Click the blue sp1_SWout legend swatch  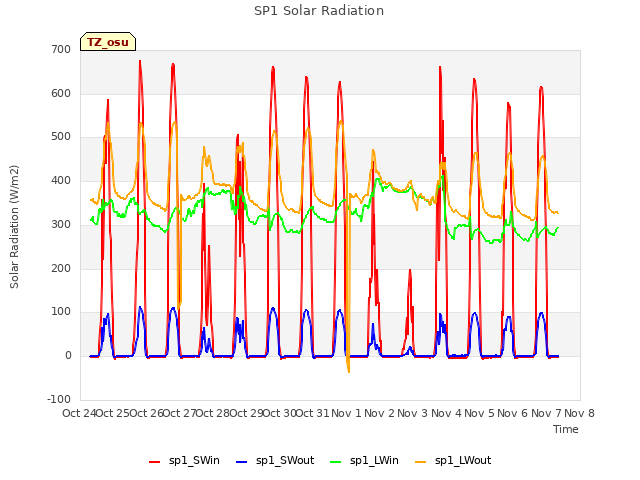pyautogui.click(x=242, y=462)
